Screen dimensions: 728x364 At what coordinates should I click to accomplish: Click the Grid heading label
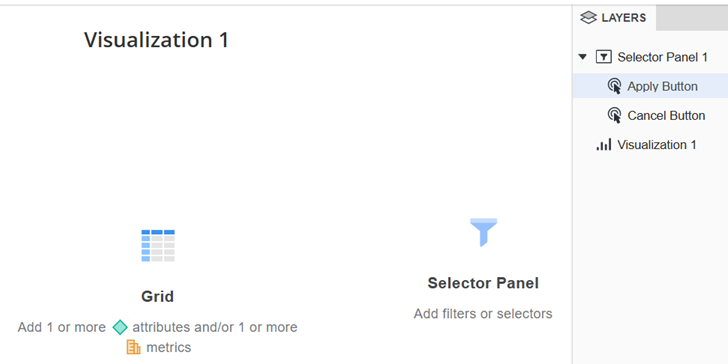click(x=157, y=296)
